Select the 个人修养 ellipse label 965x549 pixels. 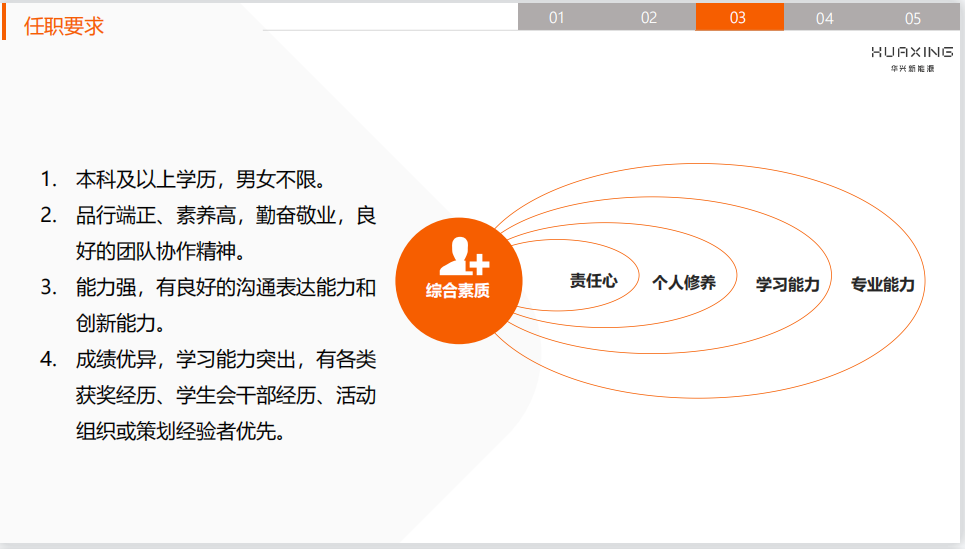click(x=684, y=283)
